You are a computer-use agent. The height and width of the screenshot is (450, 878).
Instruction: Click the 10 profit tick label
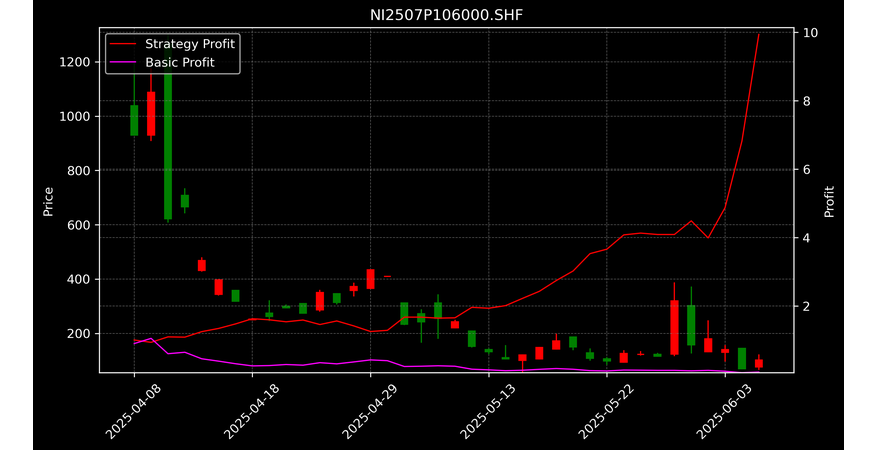coord(810,32)
